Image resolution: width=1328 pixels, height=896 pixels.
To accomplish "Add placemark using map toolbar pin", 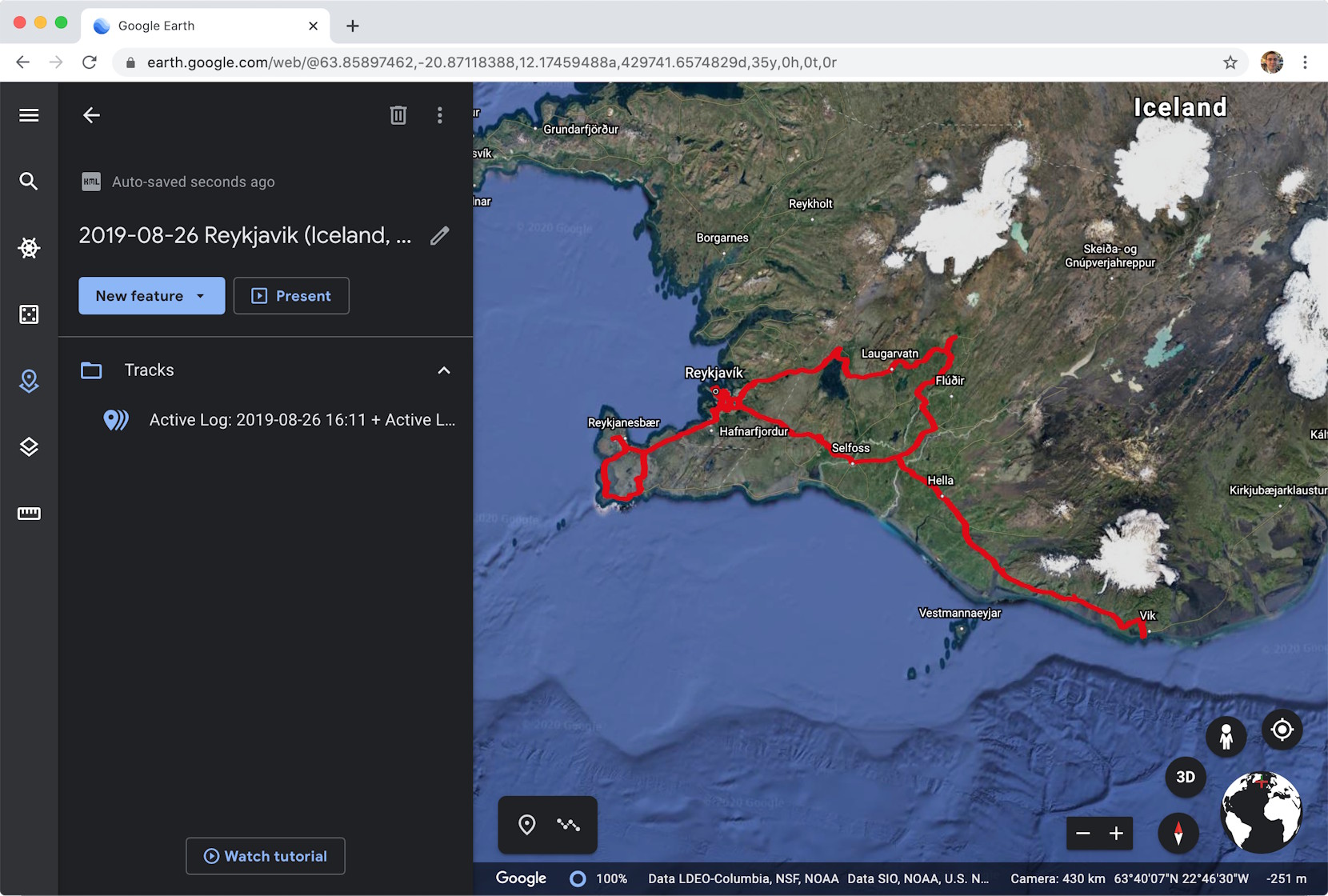I will tap(526, 825).
